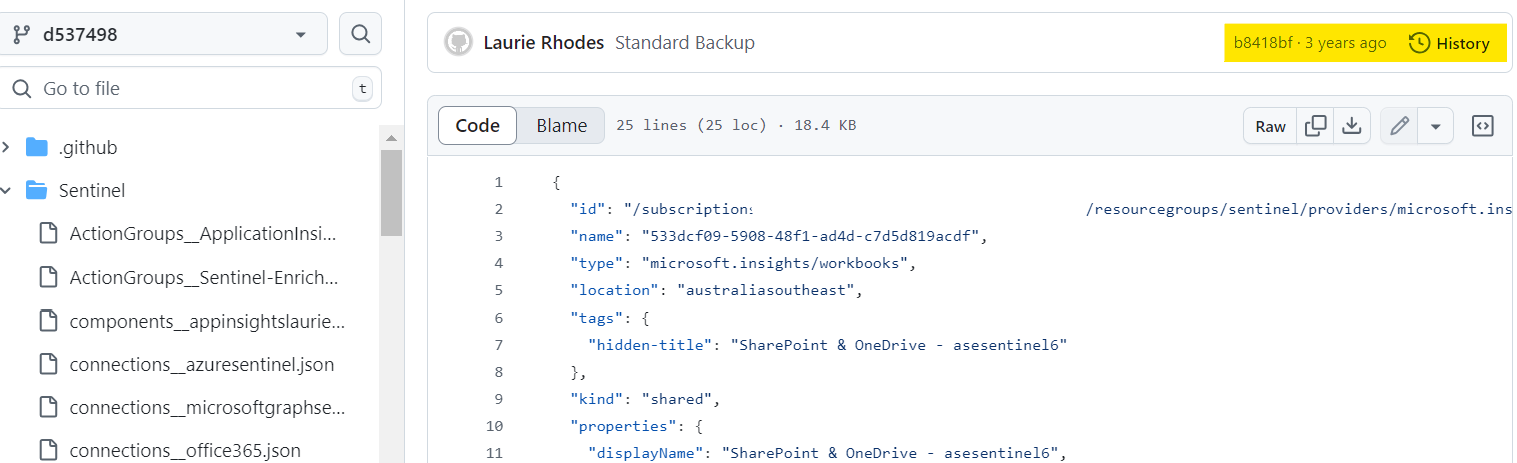Switch to the Blame tab
Image resolution: width=1517 pixels, height=463 pixels.
561,126
